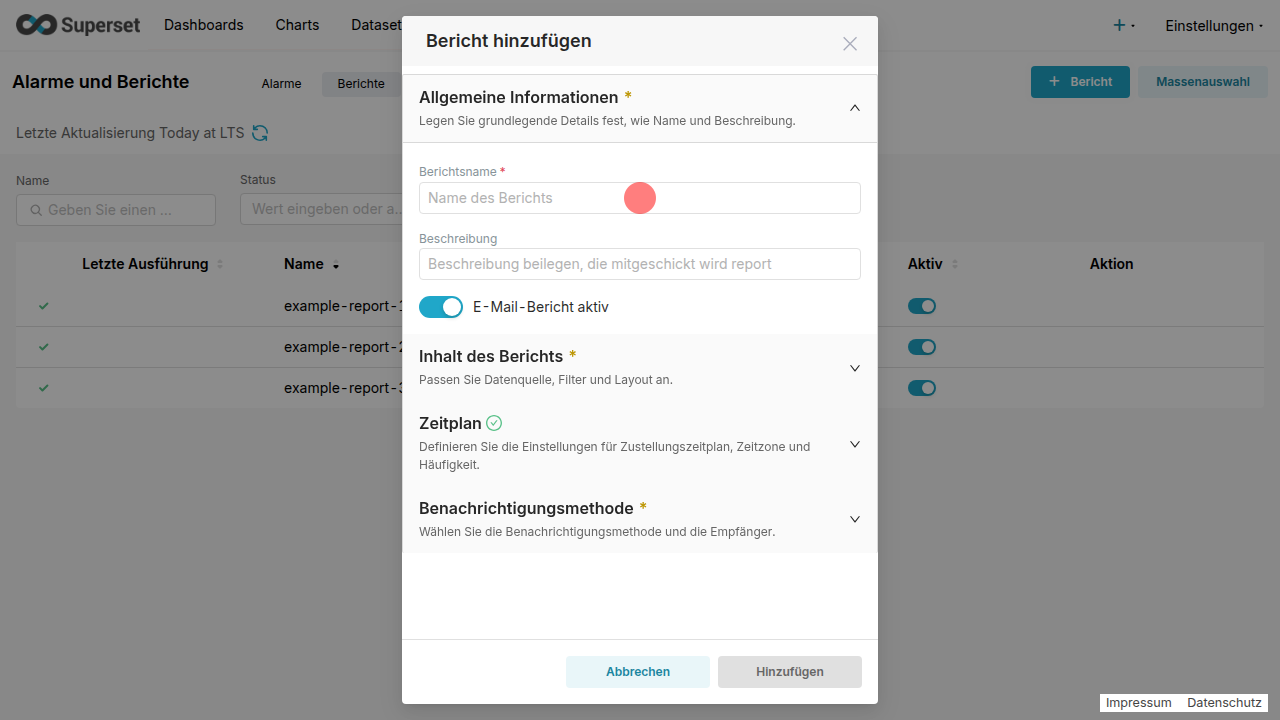The height and width of the screenshot is (720, 1280).
Task: Click the Massenauswahl button
Action: point(1203,82)
